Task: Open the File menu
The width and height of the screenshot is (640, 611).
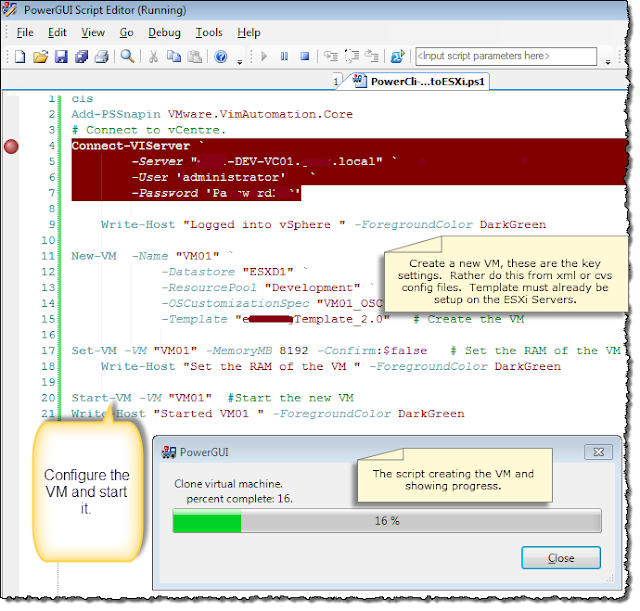Action: pyautogui.click(x=25, y=32)
